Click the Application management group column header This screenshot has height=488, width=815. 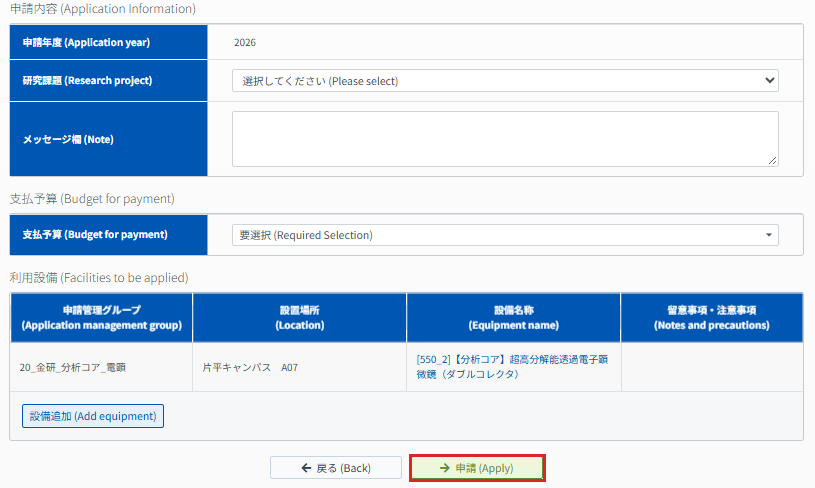tap(101, 318)
